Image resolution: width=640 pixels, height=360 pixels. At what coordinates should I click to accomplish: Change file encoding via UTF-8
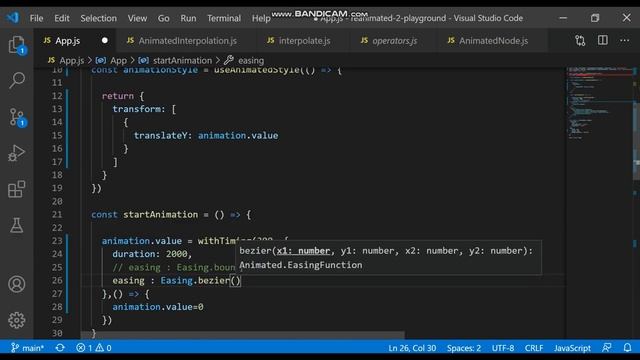pos(503,348)
